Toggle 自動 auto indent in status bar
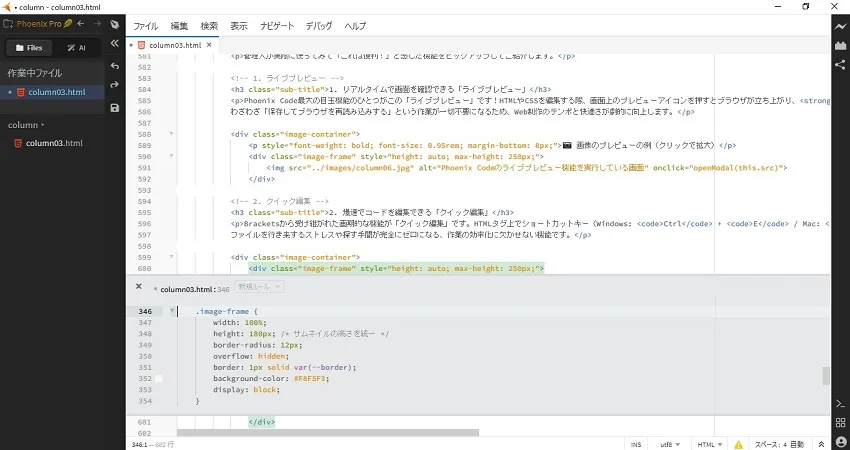Screen dimensions: 850x450 [x=797, y=445]
